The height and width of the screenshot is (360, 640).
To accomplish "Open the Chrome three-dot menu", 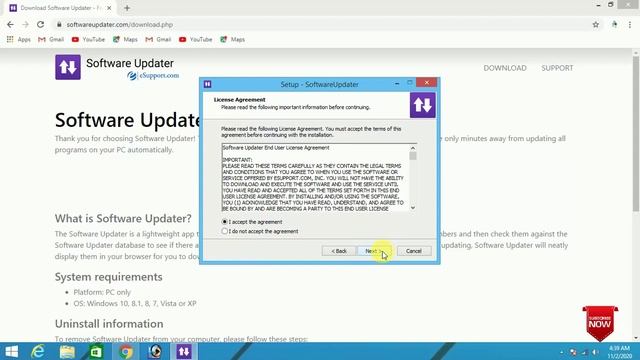I will point(630,24).
